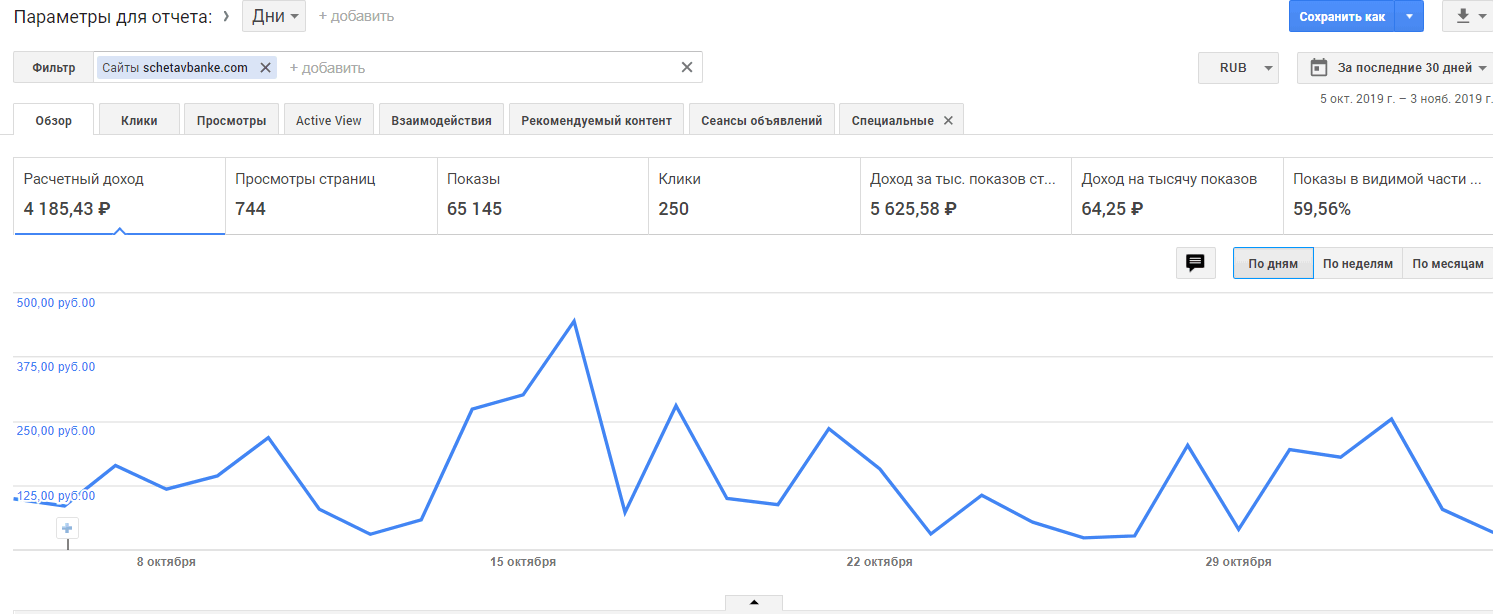This screenshot has width=1493, height=614.
Task: Expand the Сохранить как dropdown arrow
Action: point(1409,16)
